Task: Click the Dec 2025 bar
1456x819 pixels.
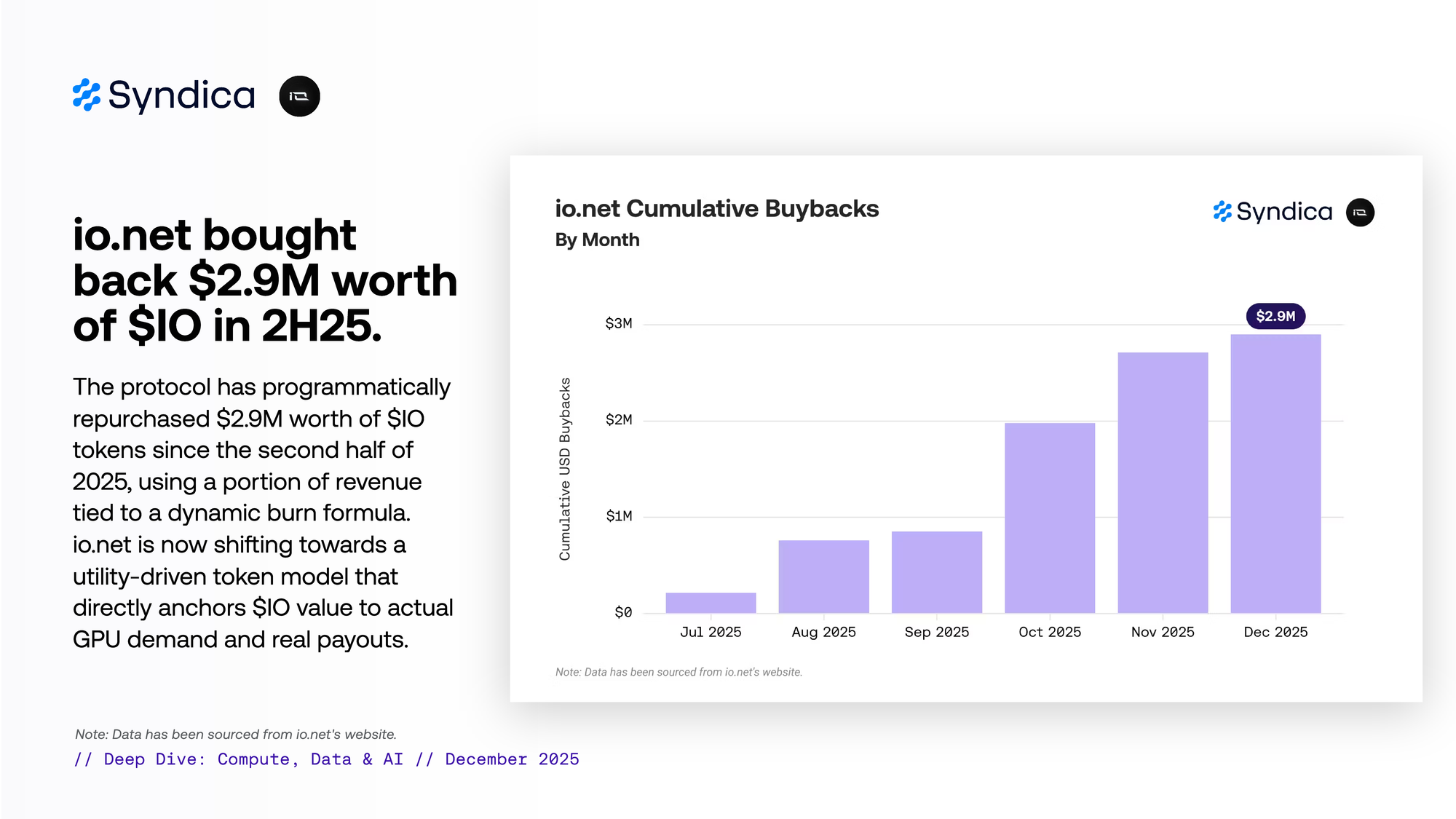Action: pos(1275,473)
